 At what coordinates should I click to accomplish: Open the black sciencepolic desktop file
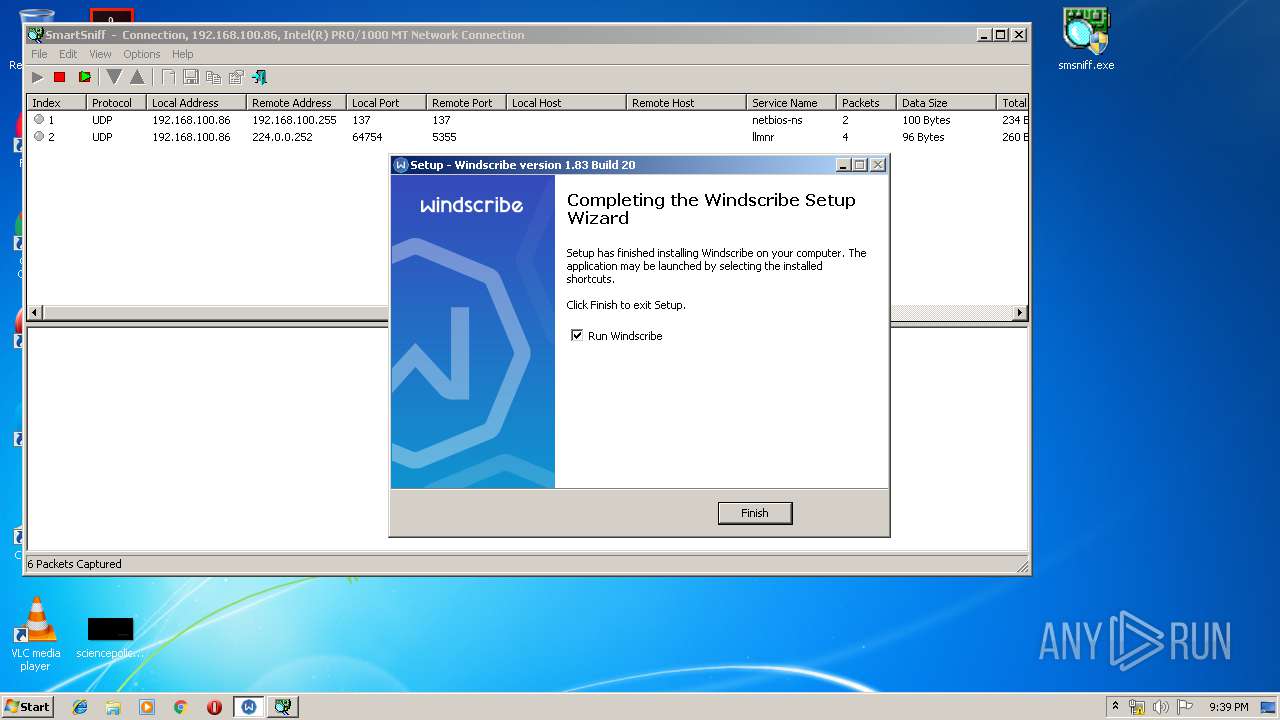110,638
